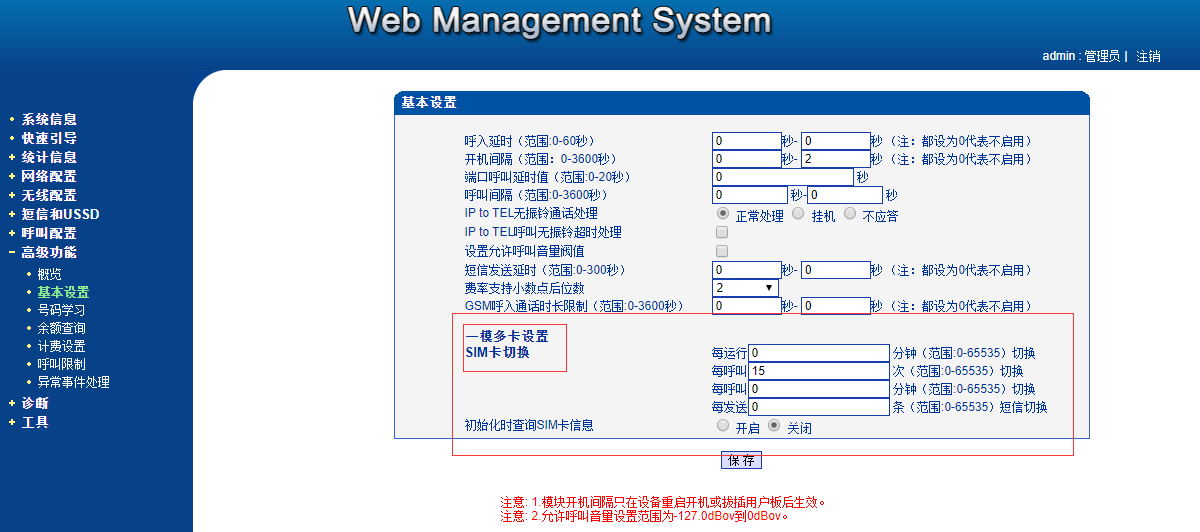Open the 基本设置 submenu page

(x=63, y=292)
